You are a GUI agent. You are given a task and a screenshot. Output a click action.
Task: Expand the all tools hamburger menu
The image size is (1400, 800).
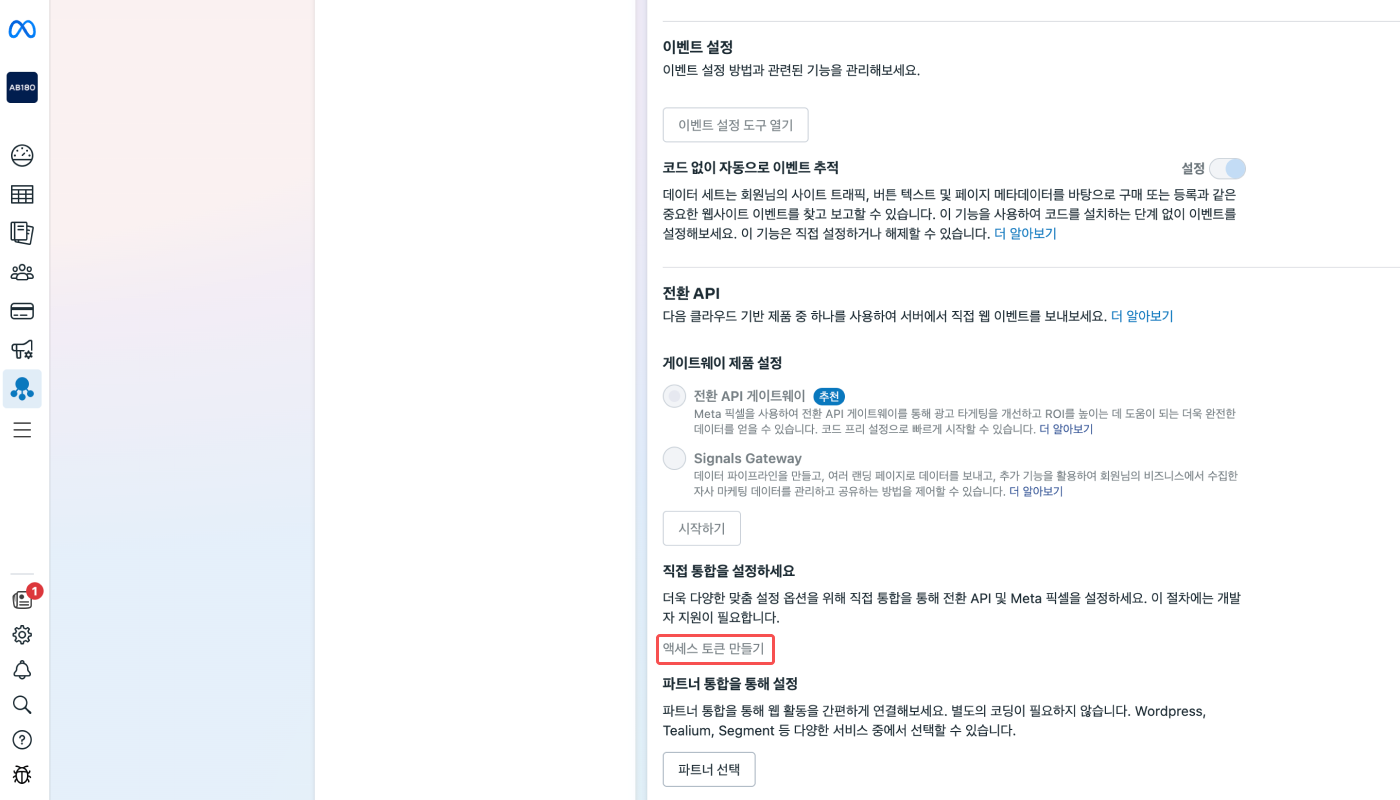[x=22, y=430]
